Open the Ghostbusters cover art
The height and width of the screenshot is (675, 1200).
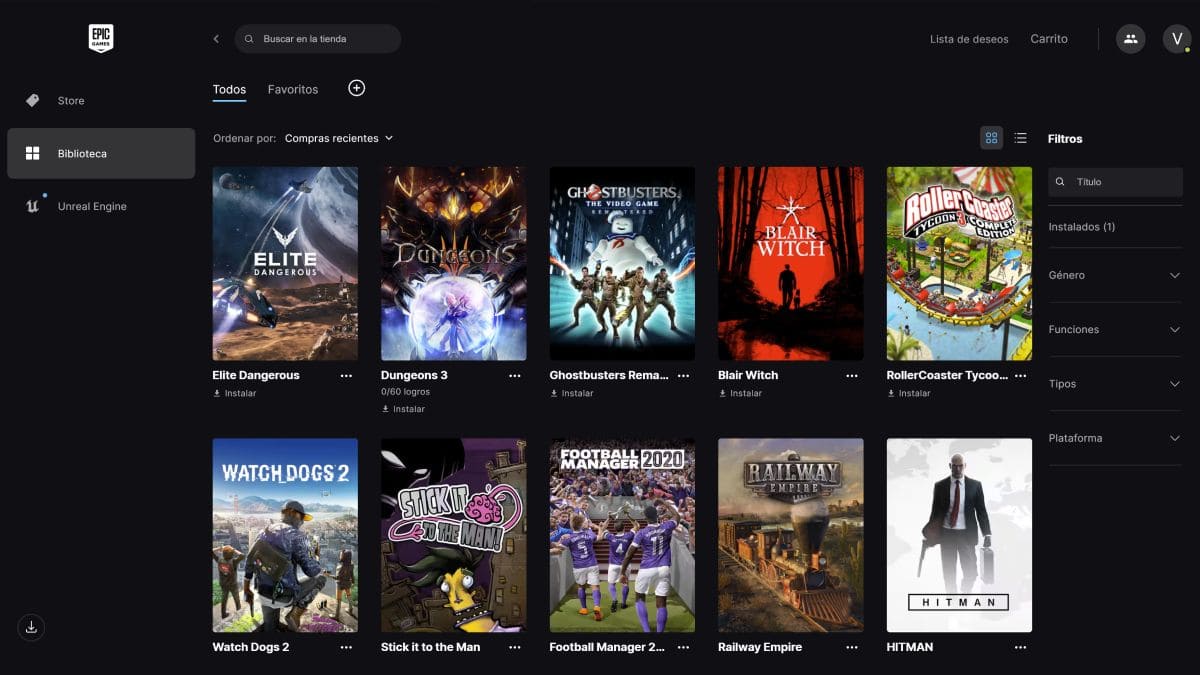[622, 263]
